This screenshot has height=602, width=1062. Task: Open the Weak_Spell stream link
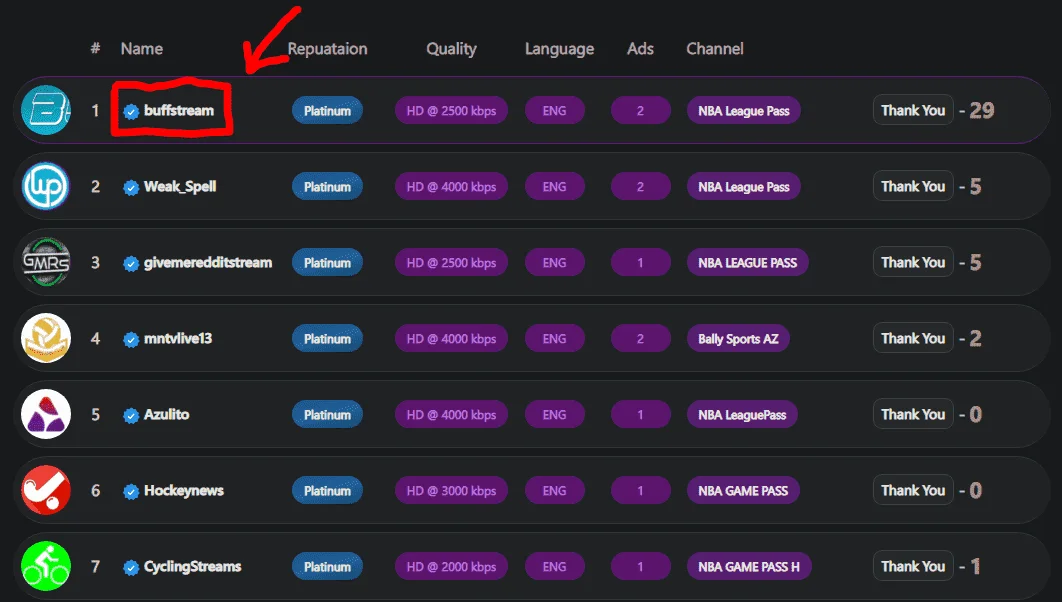pos(180,187)
